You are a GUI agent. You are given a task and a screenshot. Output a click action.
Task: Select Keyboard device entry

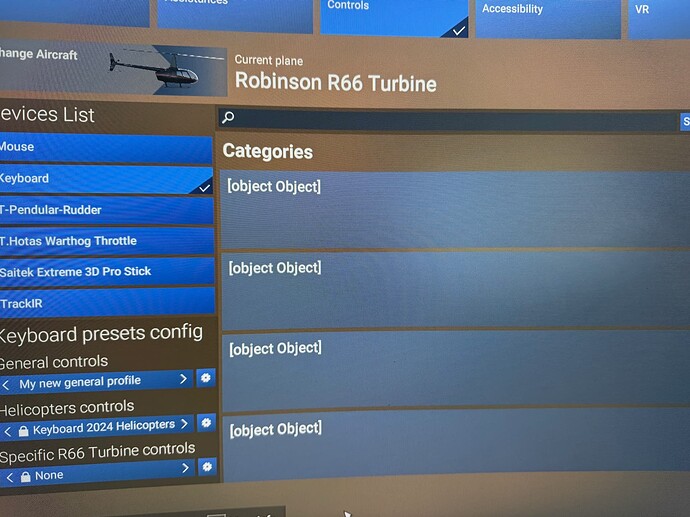[x=106, y=180]
